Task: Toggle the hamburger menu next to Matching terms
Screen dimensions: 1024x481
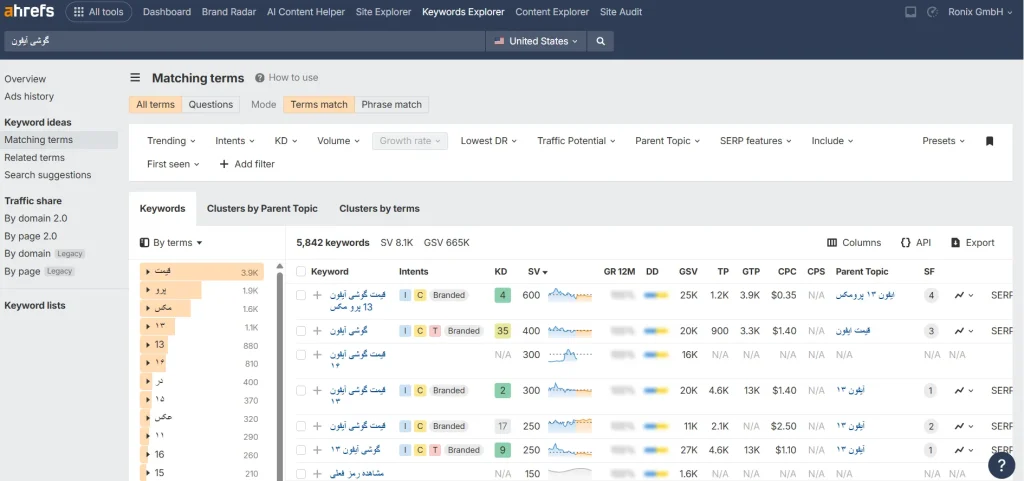Action: pos(135,78)
